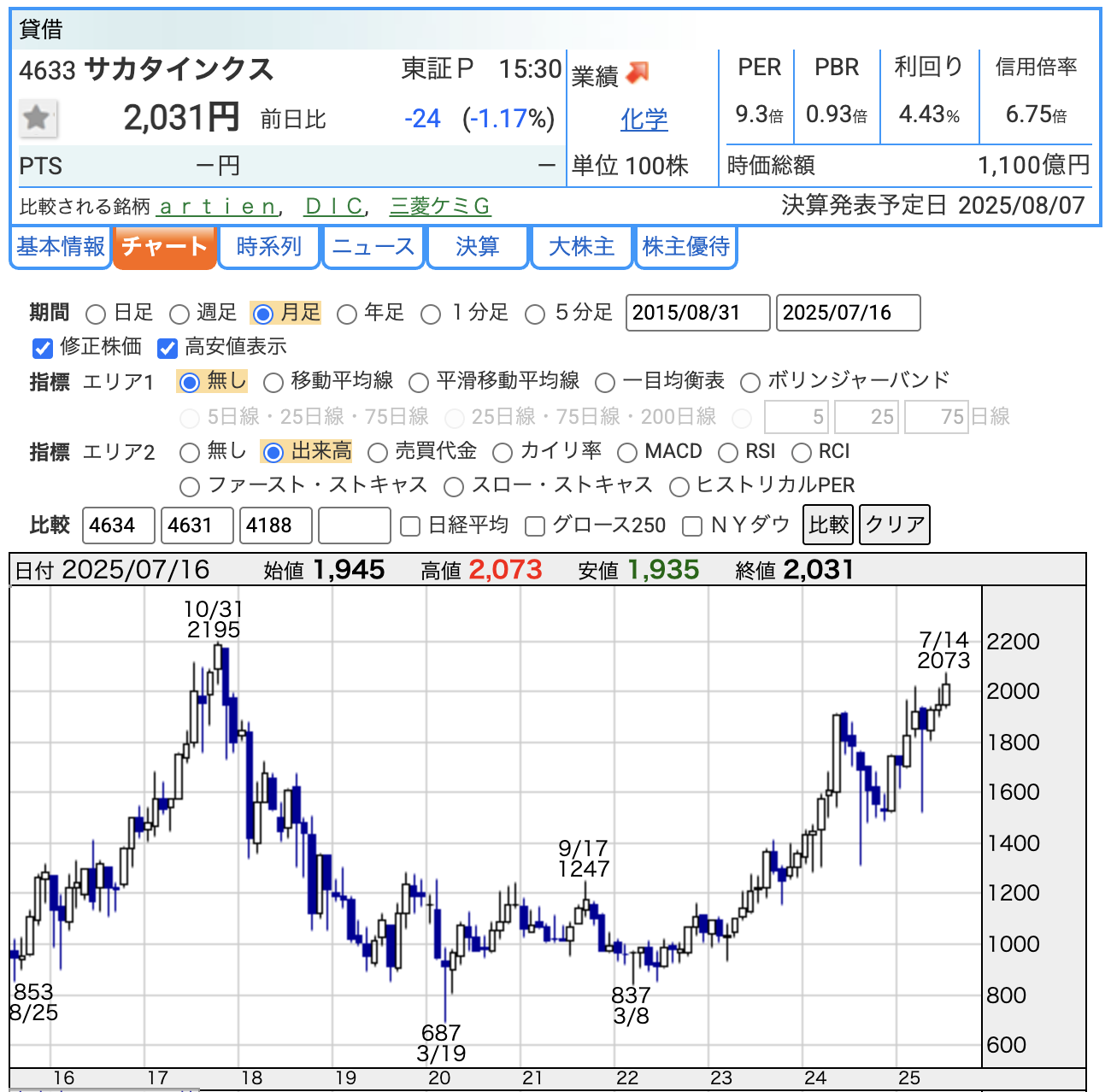Open the DIC comparison stock link
Viewport: 1111px width, 1092px height.
pyautogui.click(x=334, y=207)
